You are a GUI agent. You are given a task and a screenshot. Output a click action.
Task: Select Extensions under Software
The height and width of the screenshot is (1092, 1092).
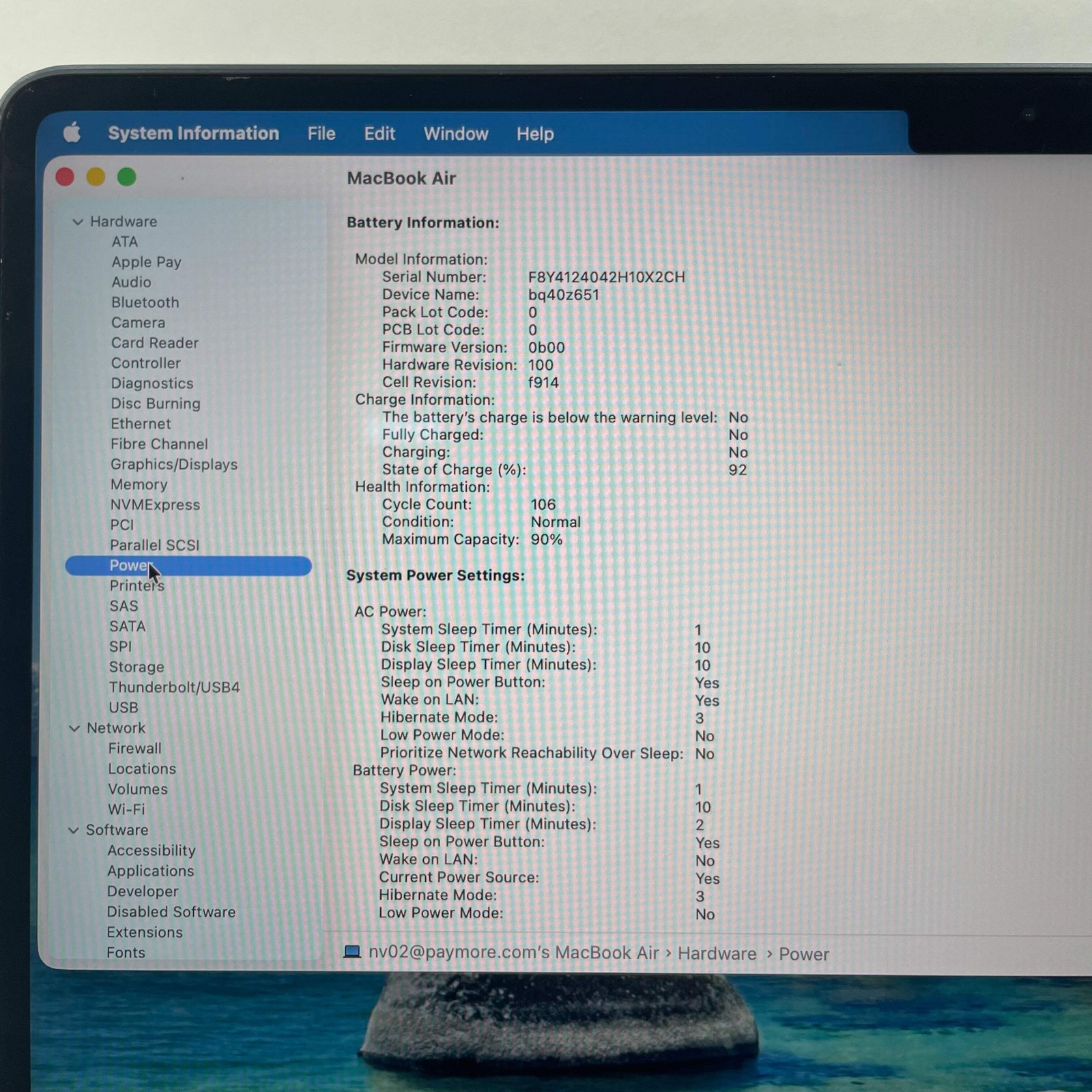point(145,932)
